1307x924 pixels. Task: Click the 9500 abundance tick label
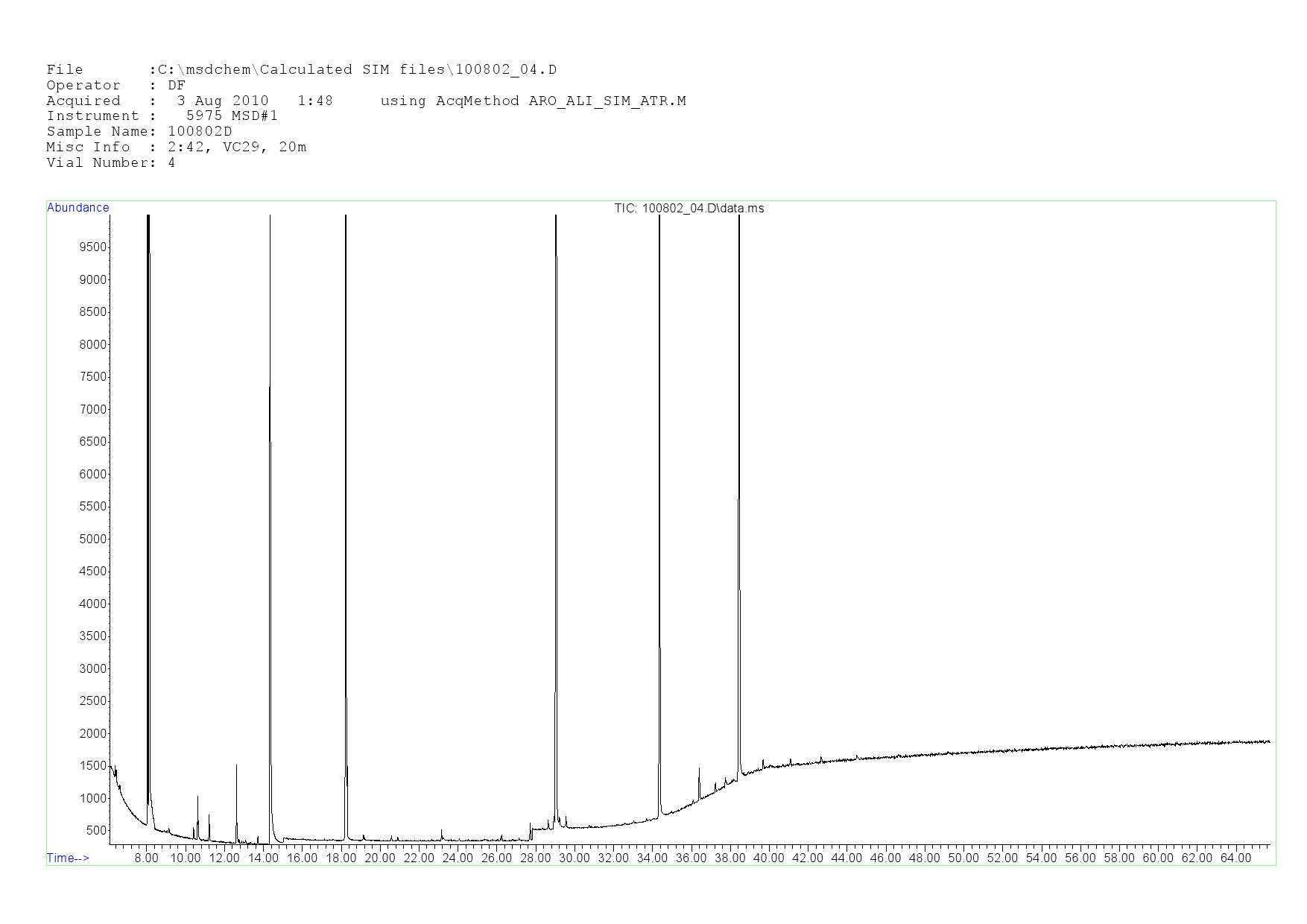pos(93,247)
